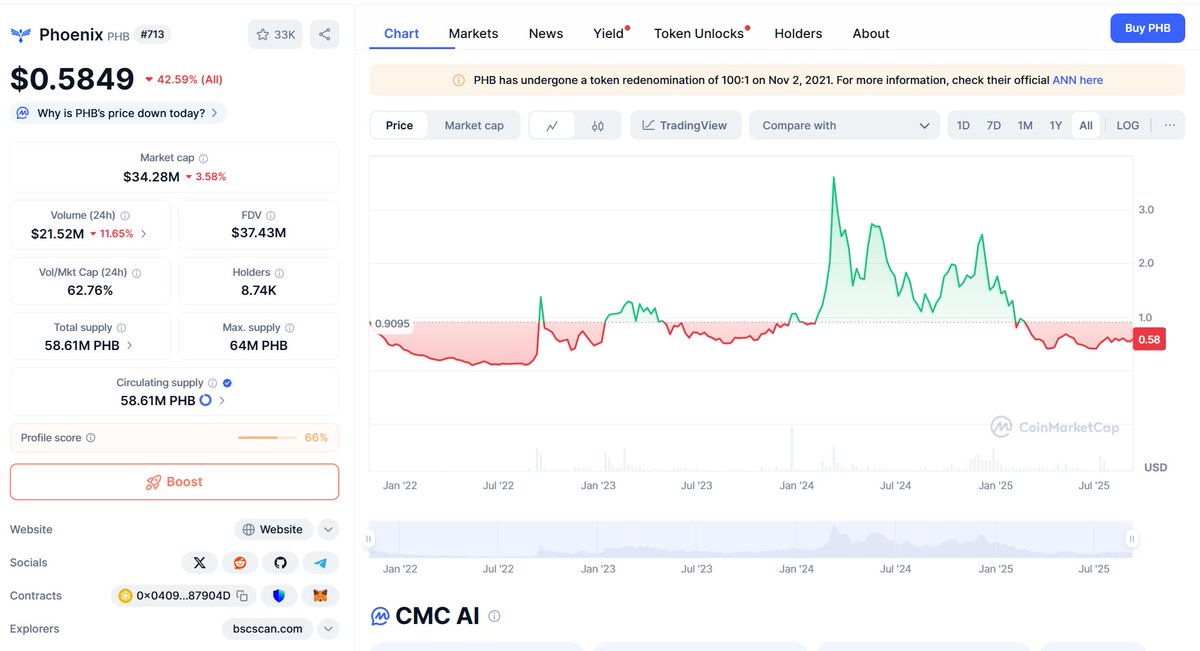1200x651 pixels.
Task: Expand the Website options chevron
Action: pyautogui.click(x=329, y=530)
